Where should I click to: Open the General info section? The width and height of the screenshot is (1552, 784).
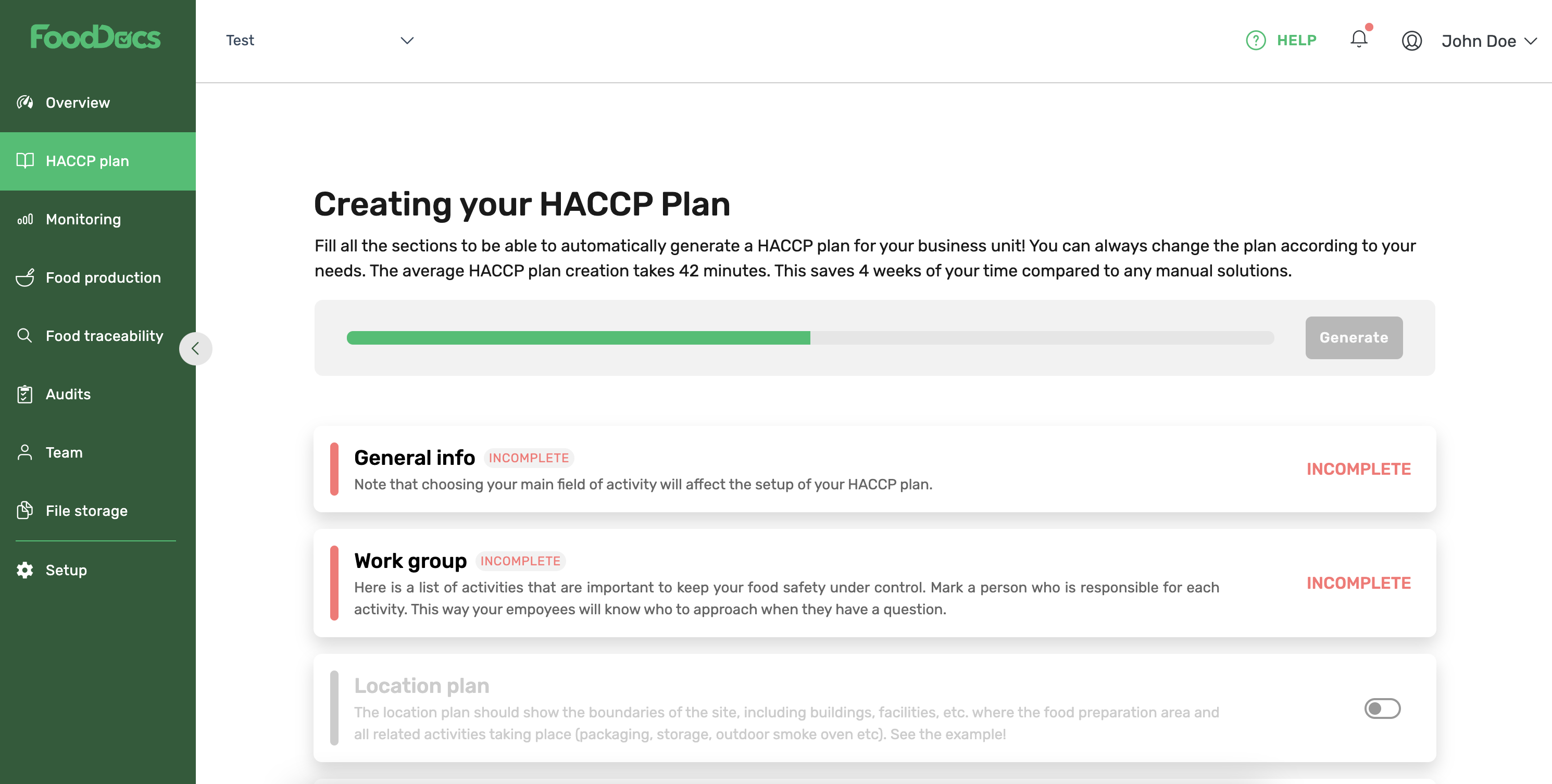[875, 469]
